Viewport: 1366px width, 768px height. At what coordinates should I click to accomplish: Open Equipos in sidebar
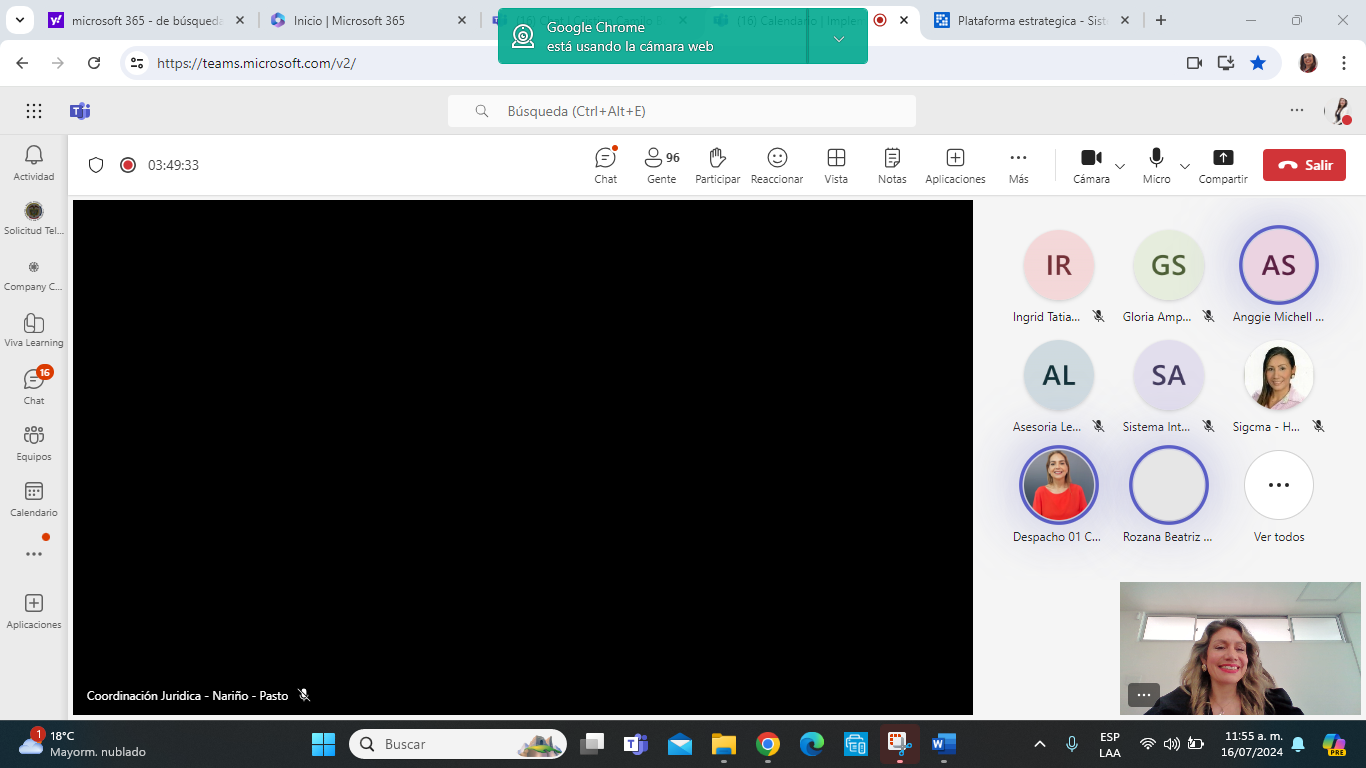(x=34, y=442)
